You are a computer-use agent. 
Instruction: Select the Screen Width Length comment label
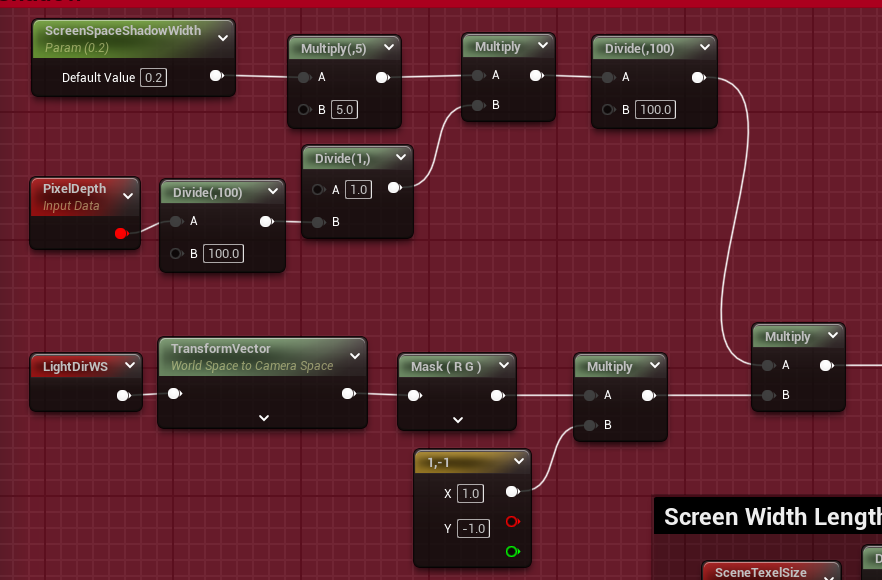coord(770,517)
